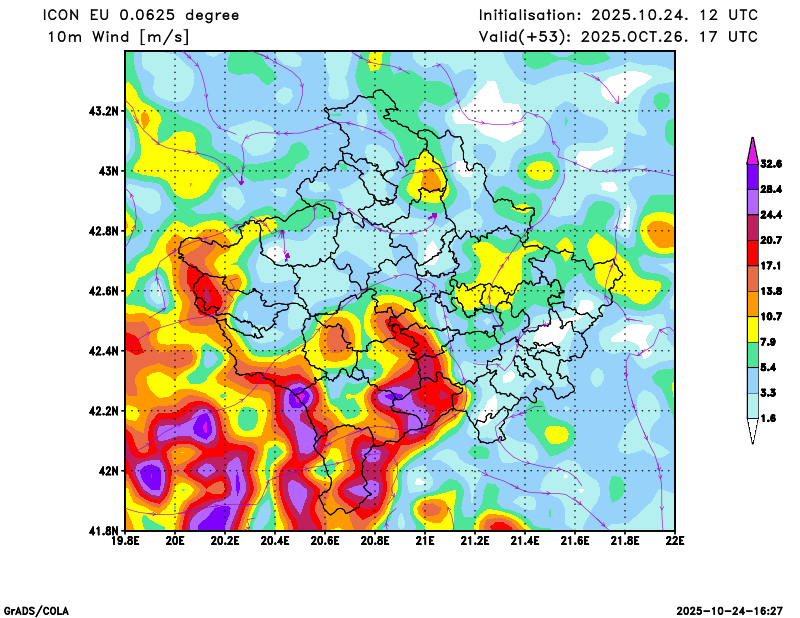The image size is (800, 618).
Task: Click the white bottom arrow of the legend
Action: pos(752,431)
